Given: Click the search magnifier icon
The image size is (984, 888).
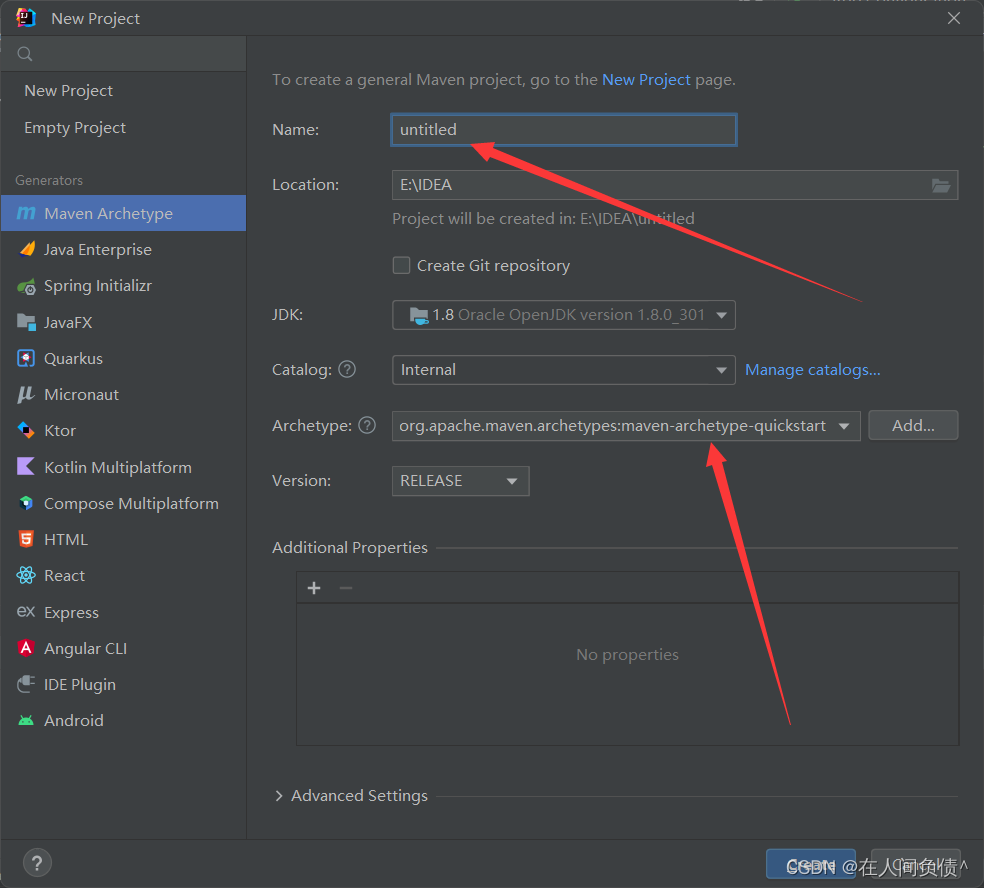Looking at the screenshot, I should click(25, 54).
